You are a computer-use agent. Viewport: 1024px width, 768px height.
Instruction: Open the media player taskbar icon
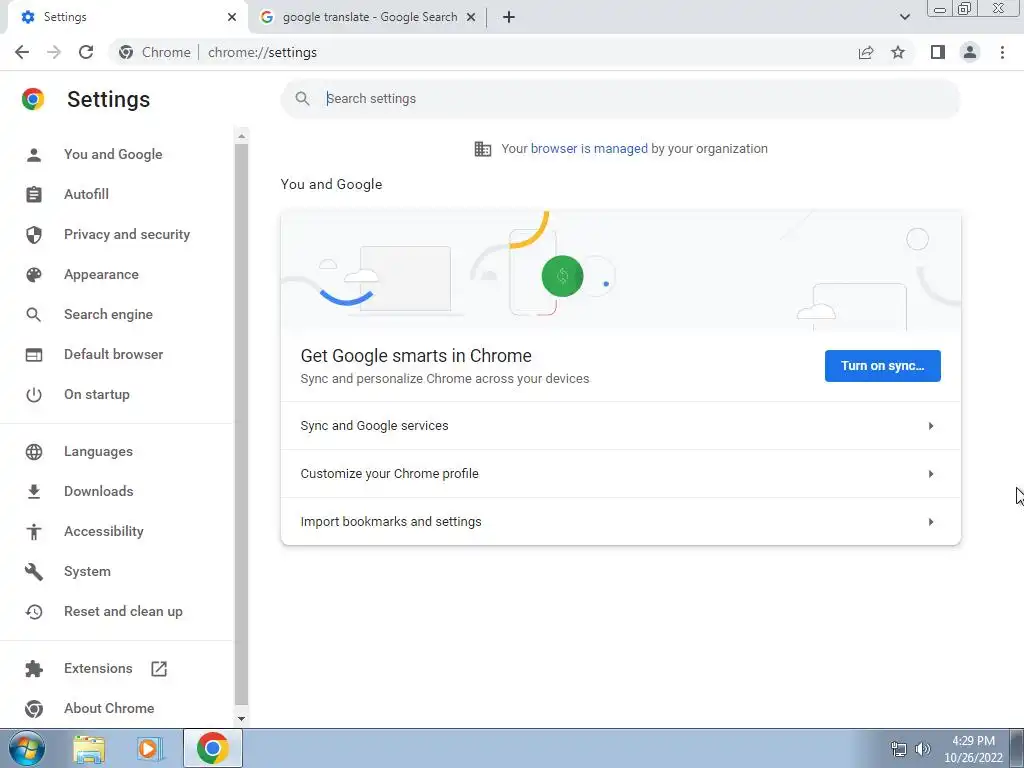[150, 749]
